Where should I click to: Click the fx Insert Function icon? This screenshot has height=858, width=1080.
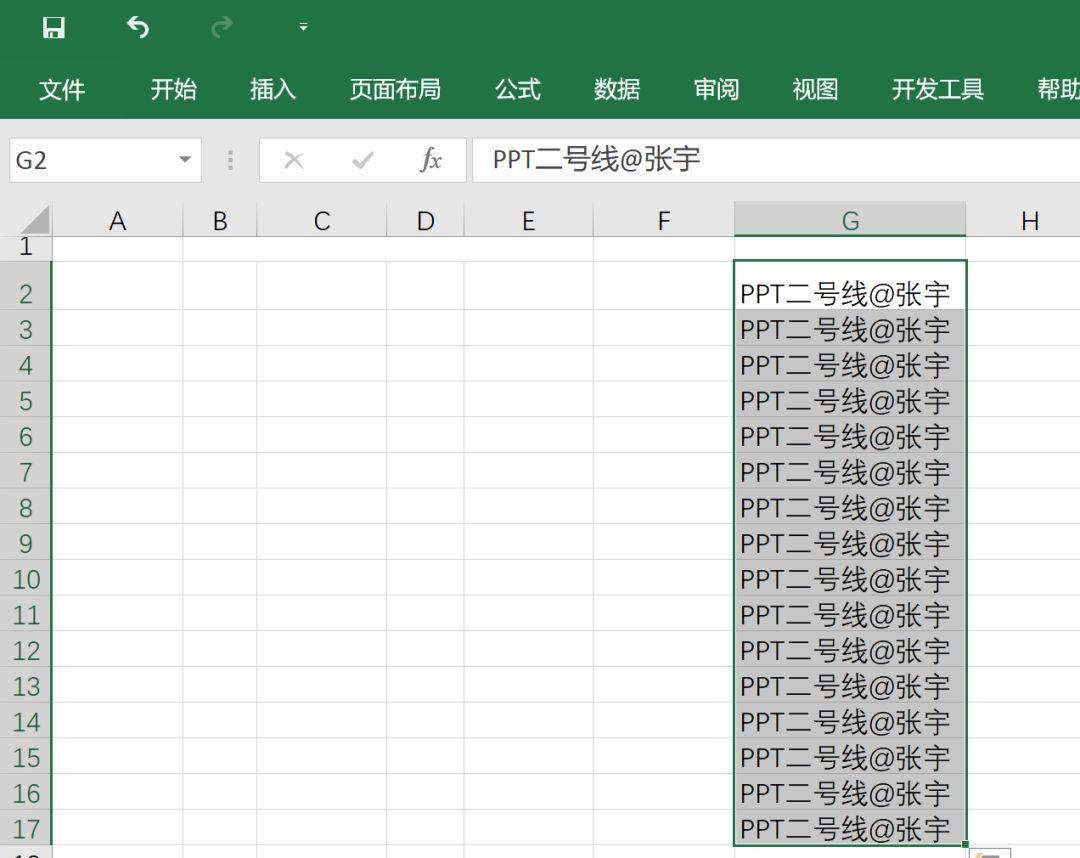[x=431, y=160]
